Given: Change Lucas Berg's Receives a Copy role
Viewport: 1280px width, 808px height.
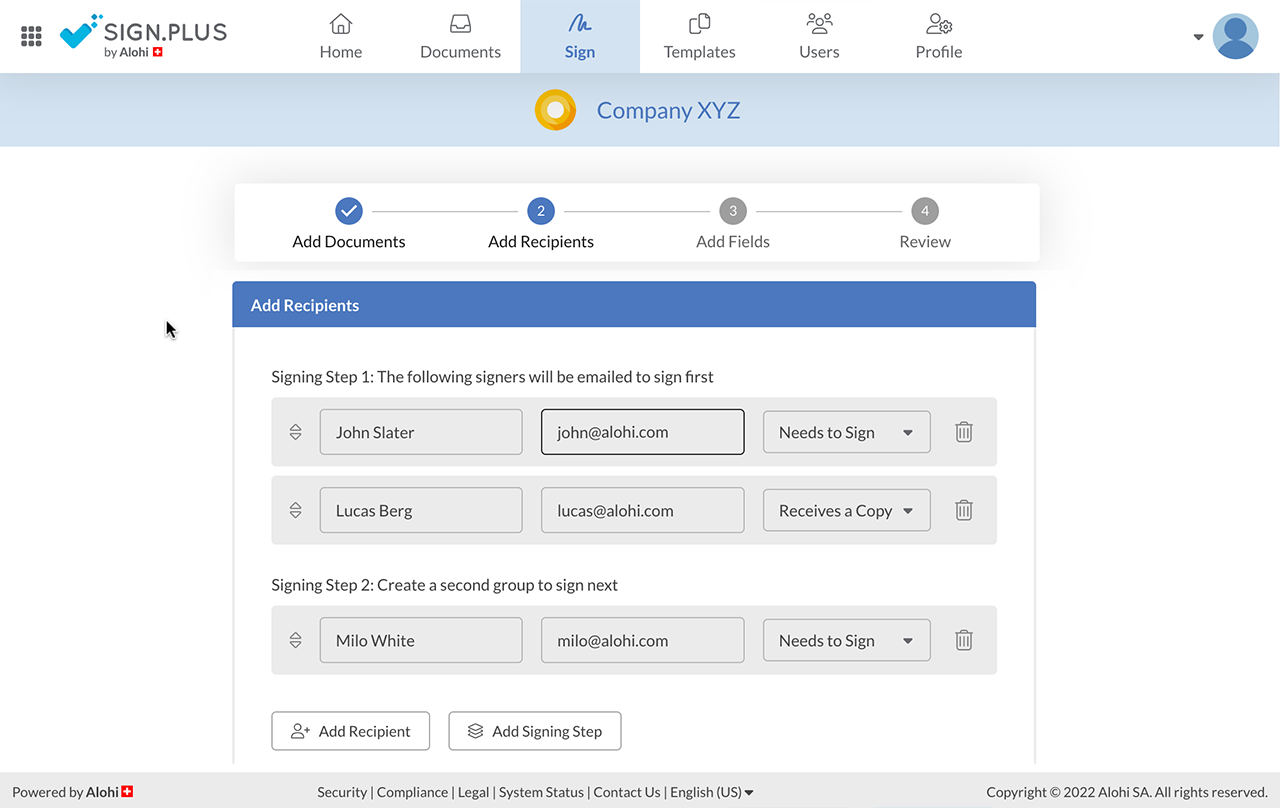Looking at the screenshot, I should coord(846,510).
